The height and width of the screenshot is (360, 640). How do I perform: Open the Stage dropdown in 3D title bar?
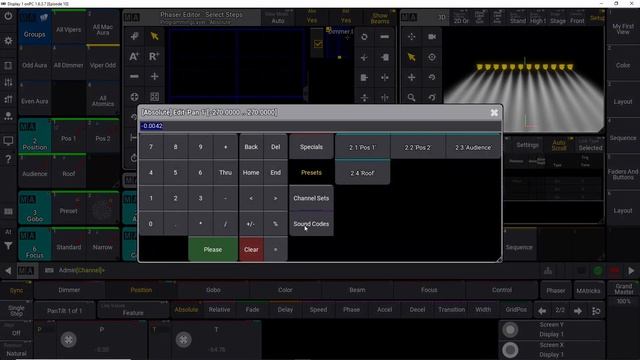point(558,18)
